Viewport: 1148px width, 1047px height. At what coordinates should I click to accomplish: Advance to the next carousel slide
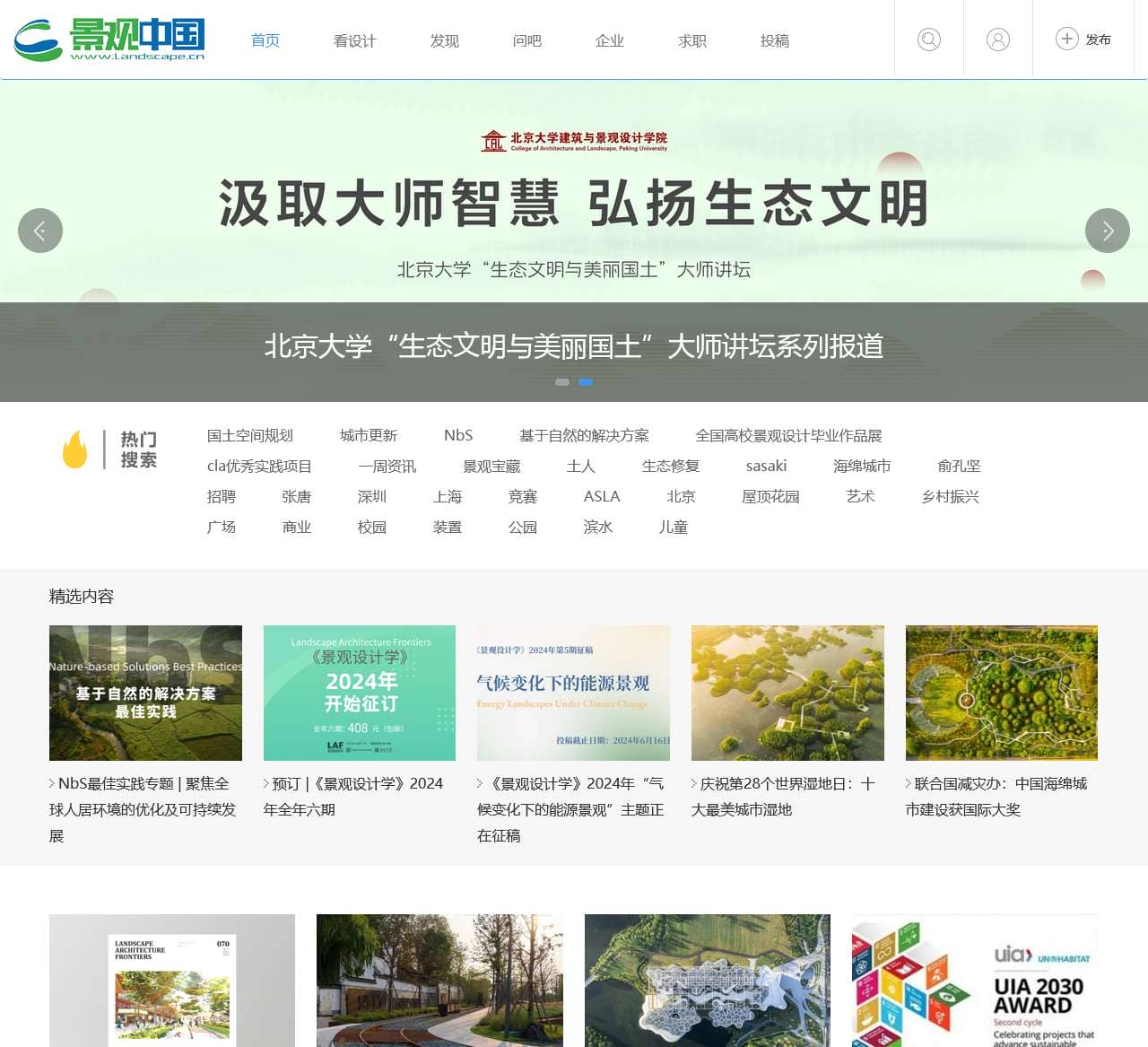click(1108, 231)
